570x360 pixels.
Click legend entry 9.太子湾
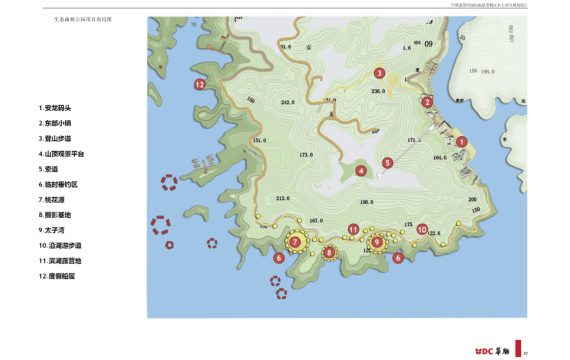(52, 231)
